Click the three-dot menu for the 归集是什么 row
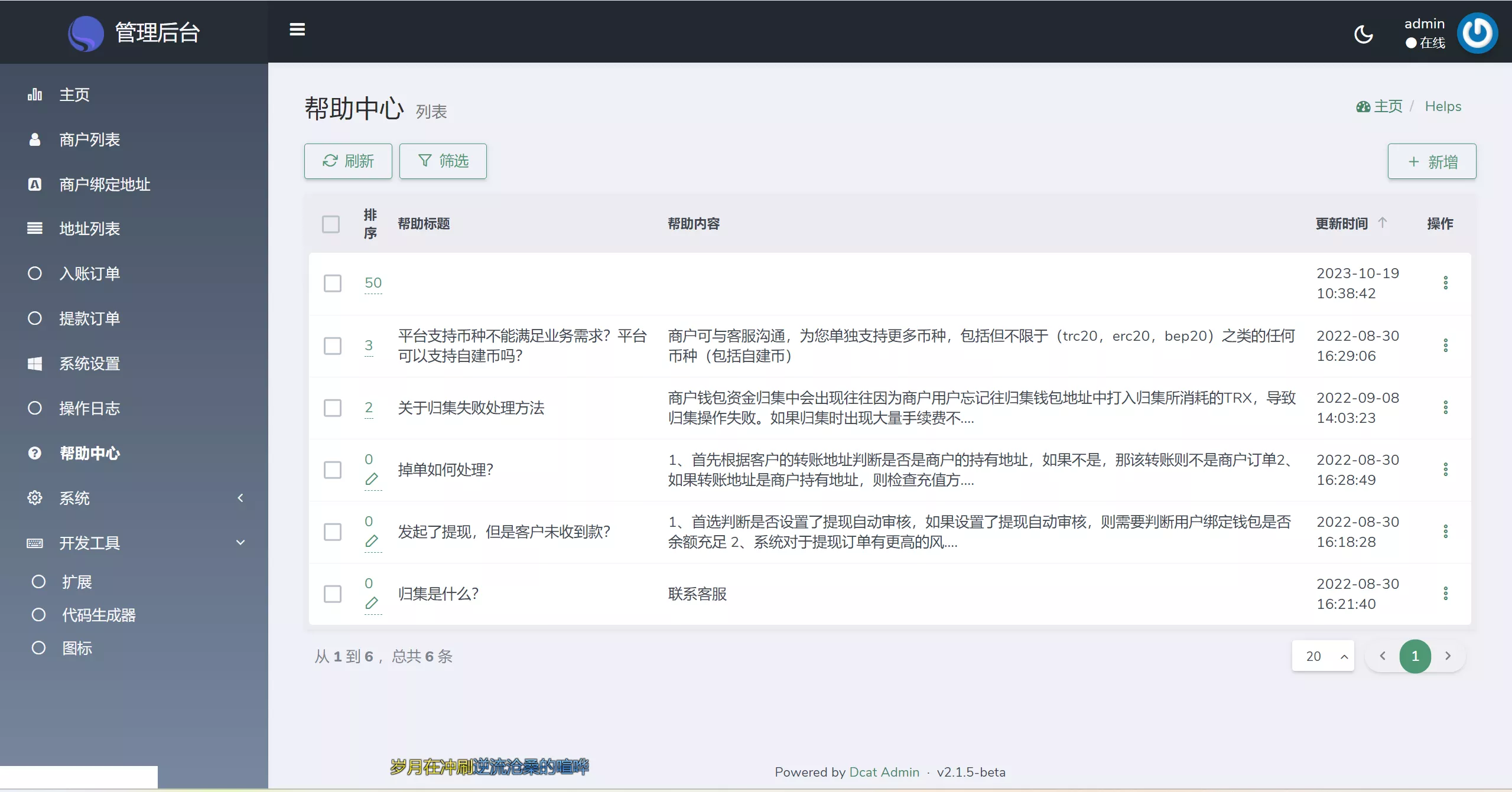This screenshot has width=1512, height=792. point(1445,594)
